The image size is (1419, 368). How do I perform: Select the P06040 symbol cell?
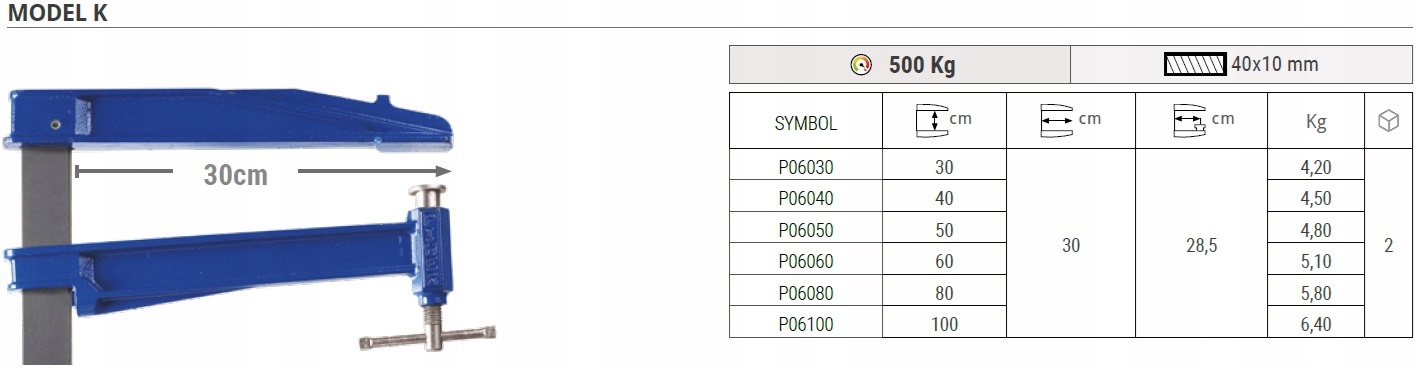coord(805,197)
